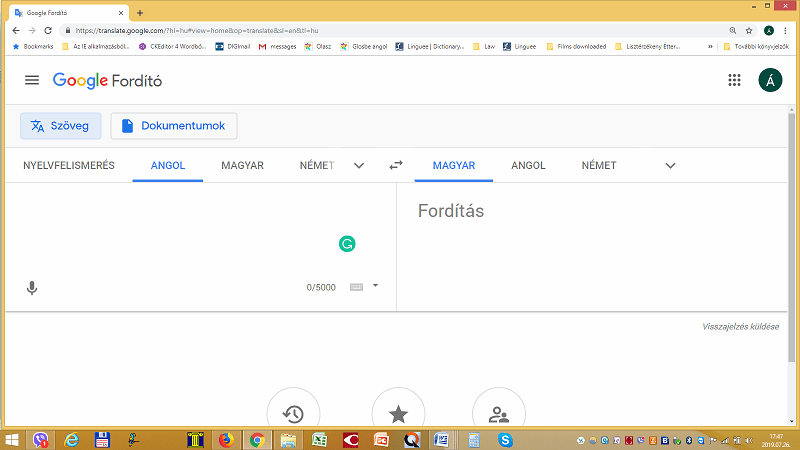
Task: Open Word from the taskbar
Action: point(441,440)
